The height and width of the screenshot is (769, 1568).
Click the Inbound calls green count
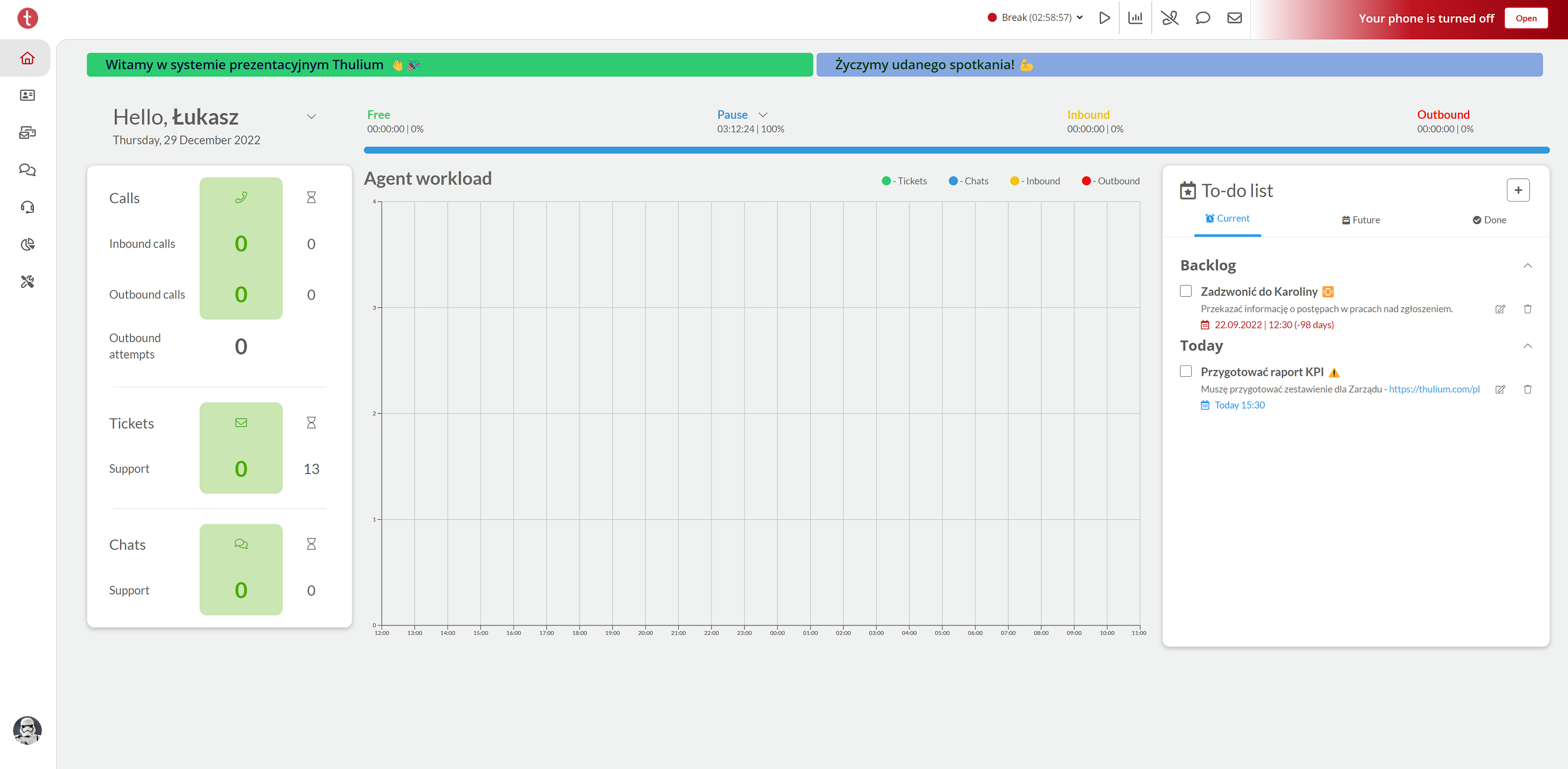click(241, 243)
